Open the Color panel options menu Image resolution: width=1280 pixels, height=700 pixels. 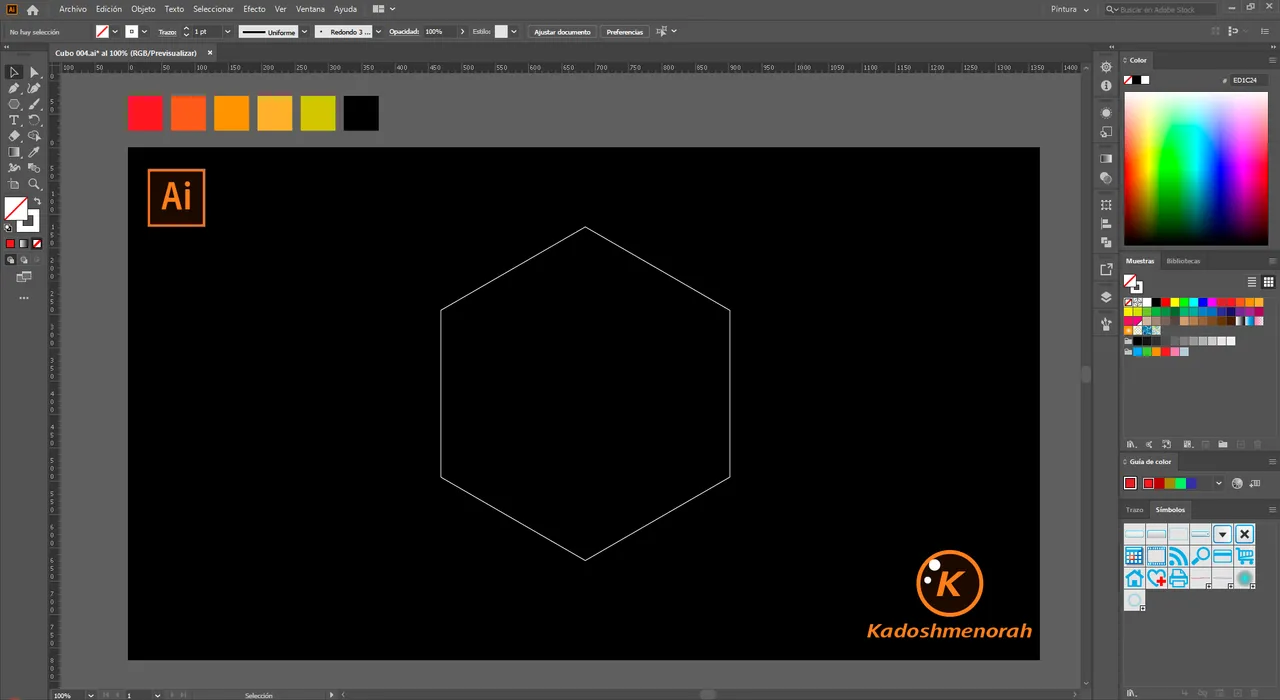coord(1272,60)
